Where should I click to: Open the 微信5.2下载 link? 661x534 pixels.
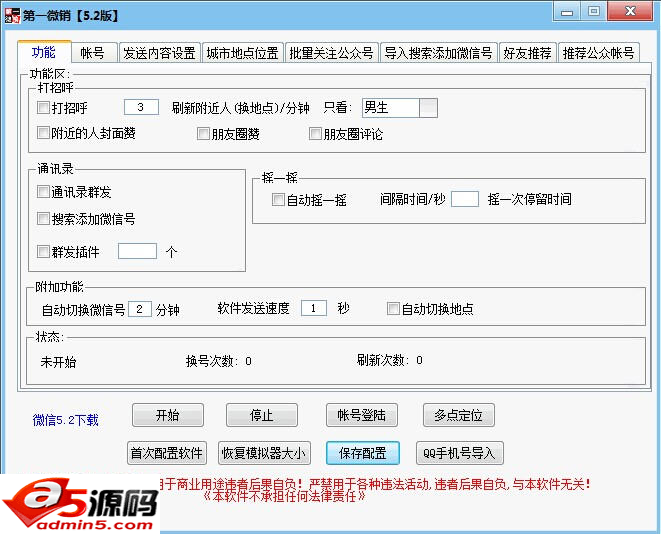click(x=65, y=420)
